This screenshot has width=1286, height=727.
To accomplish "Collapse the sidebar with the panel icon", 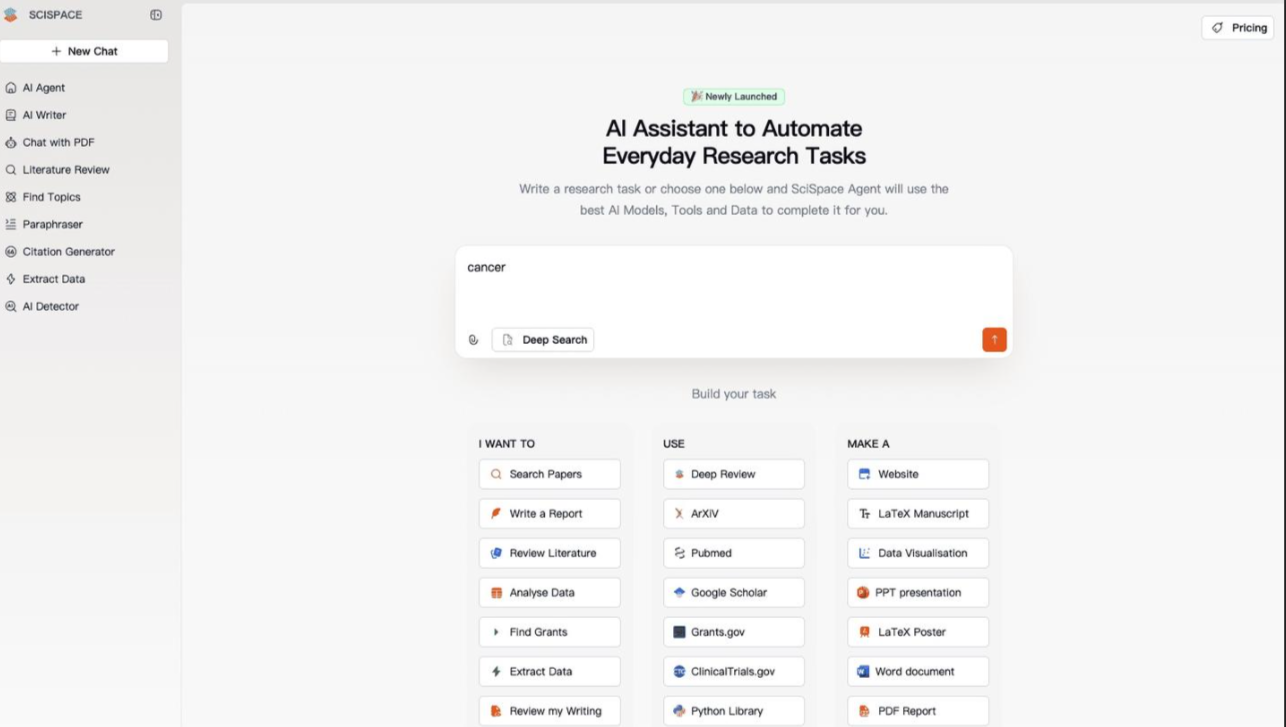I will (156, 15).
